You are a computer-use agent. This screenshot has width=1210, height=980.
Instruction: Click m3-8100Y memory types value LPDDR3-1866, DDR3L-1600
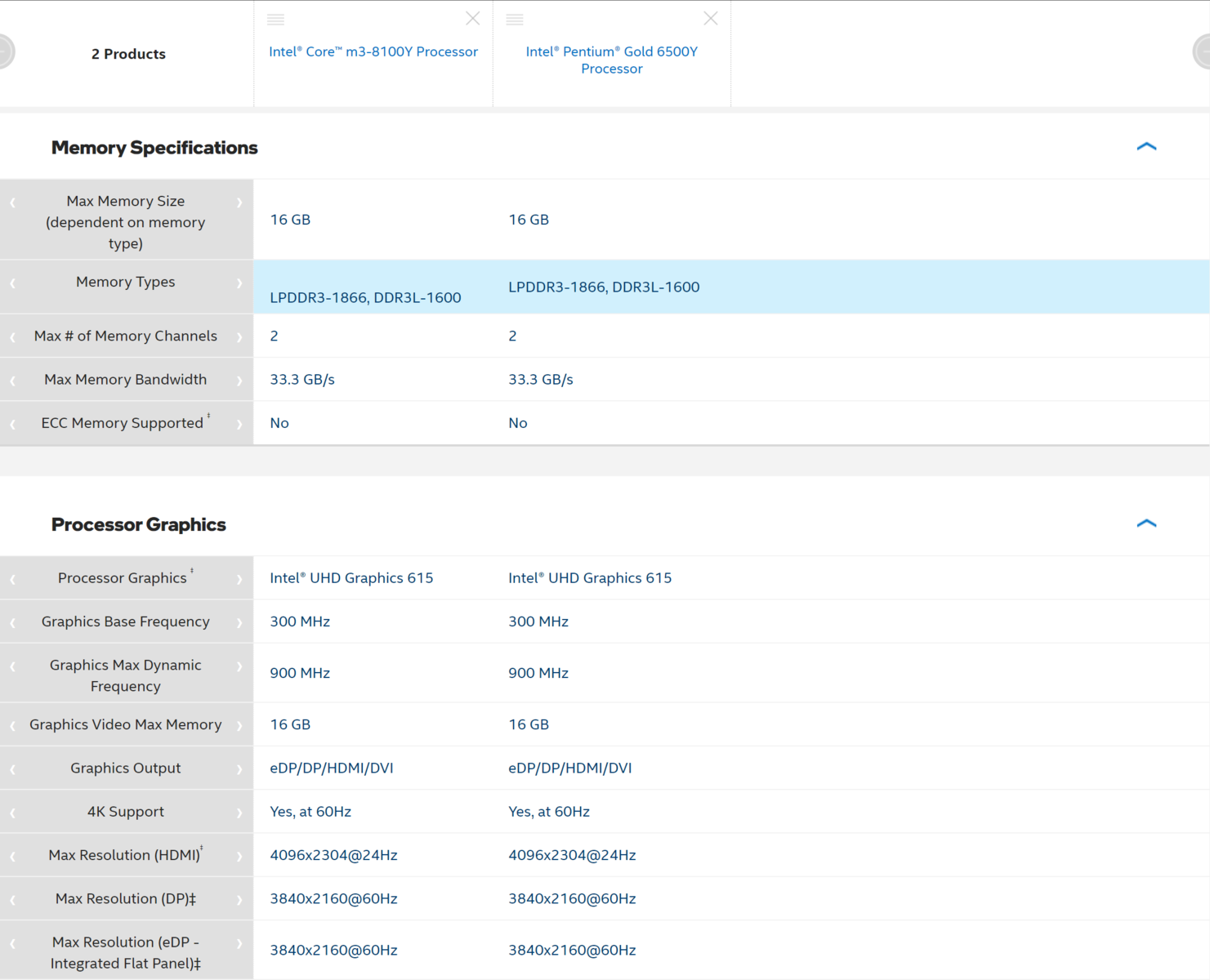[x=365, y=297]
